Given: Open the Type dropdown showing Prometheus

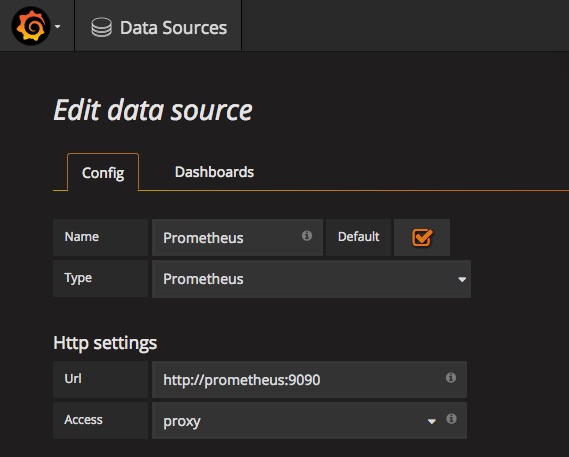Looking at the screenshot, I should click(311, 279).
